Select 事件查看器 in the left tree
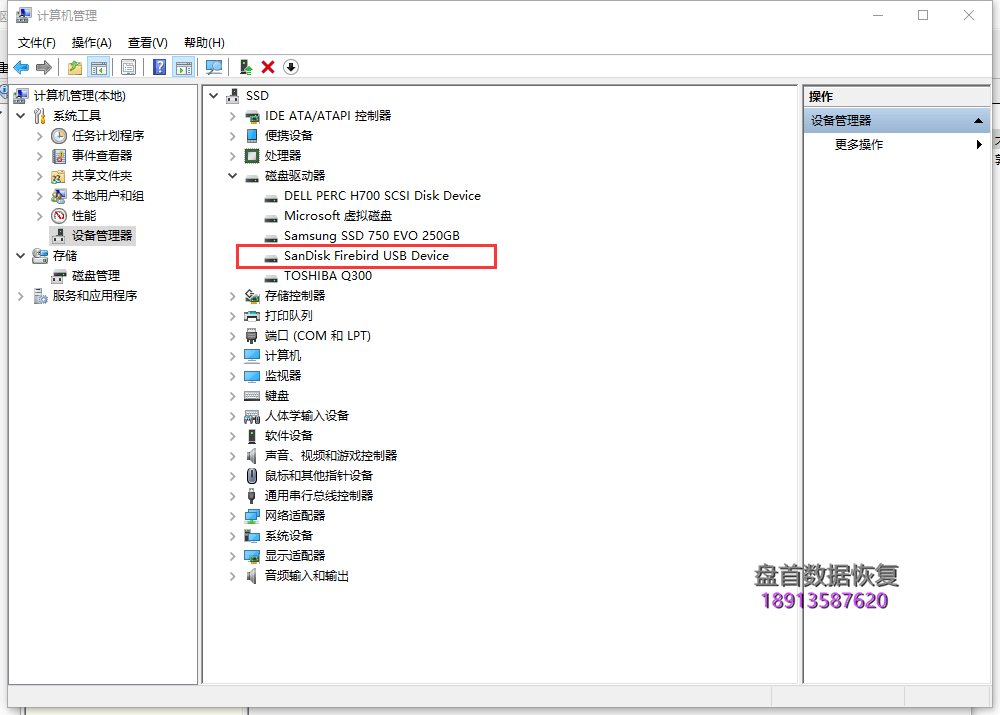Viewport: 1000px width, 715px height. point(102,156)
